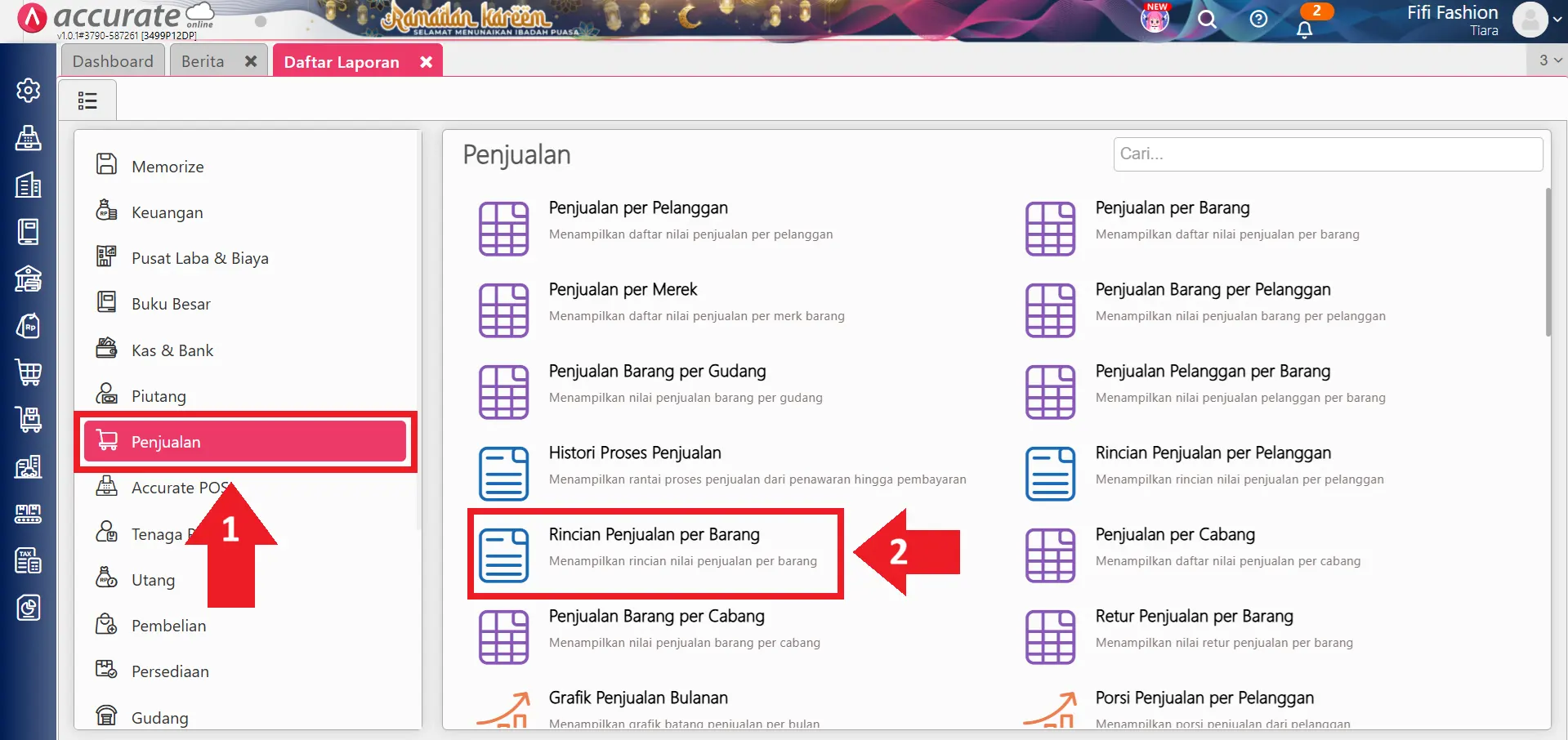
Task: Click inside the Cari search field
Action: [1327, 154]
